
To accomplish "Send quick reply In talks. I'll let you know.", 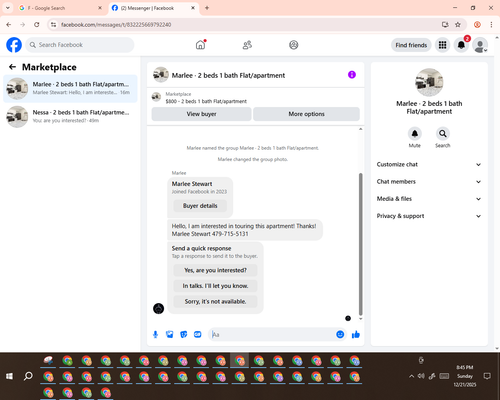I will point(215,286).
